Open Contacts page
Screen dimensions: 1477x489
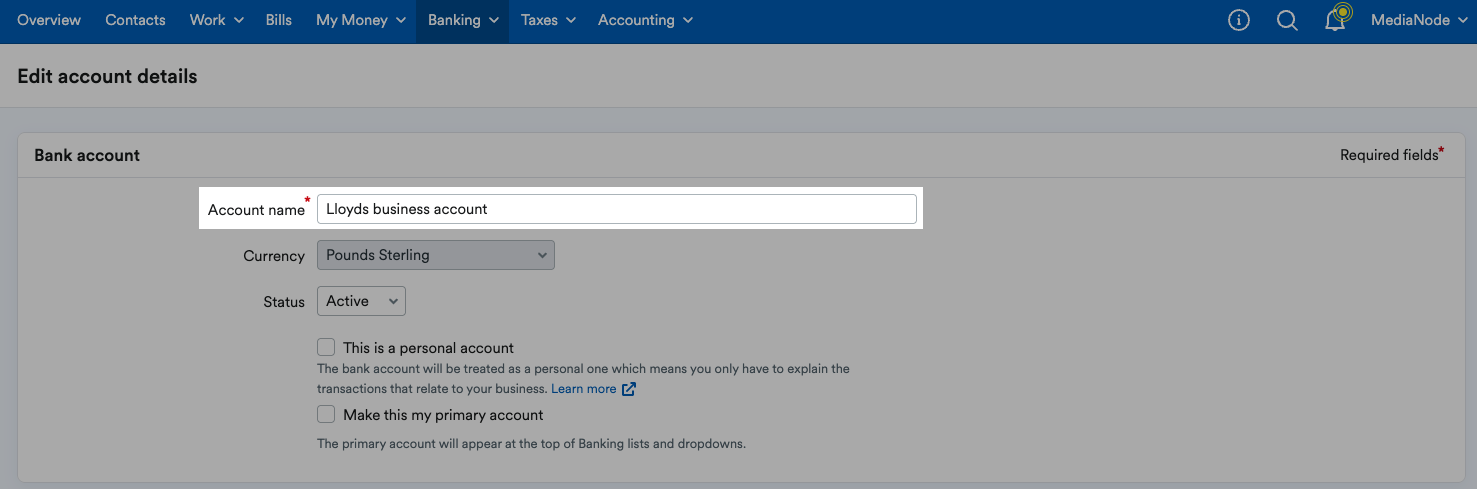(135, 20)
